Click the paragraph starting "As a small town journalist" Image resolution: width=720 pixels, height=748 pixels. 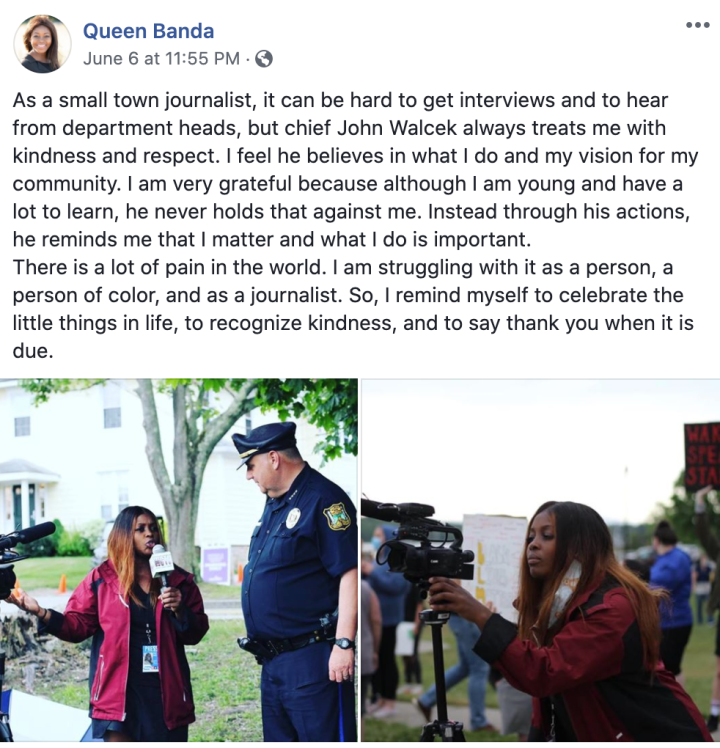[x=355, y=169]
